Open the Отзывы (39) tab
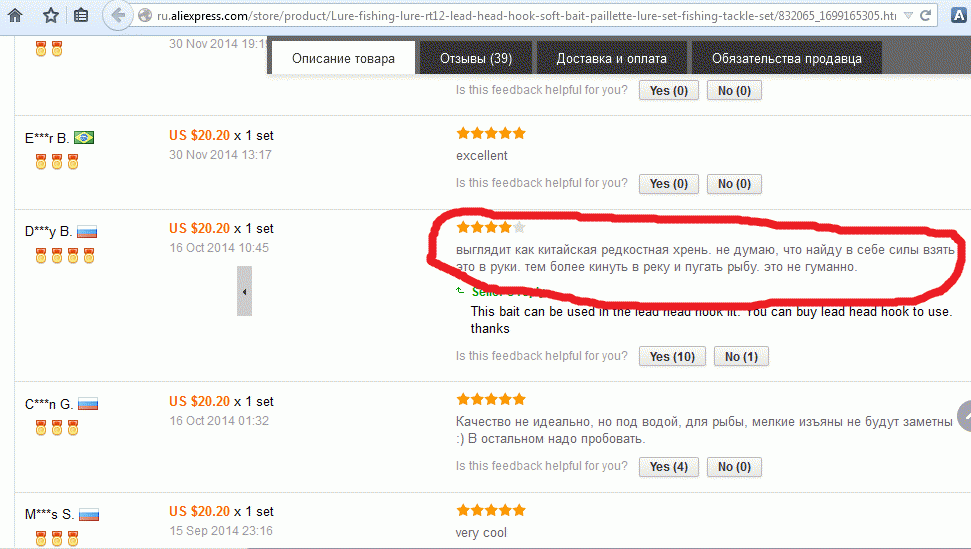 point(476,58)
